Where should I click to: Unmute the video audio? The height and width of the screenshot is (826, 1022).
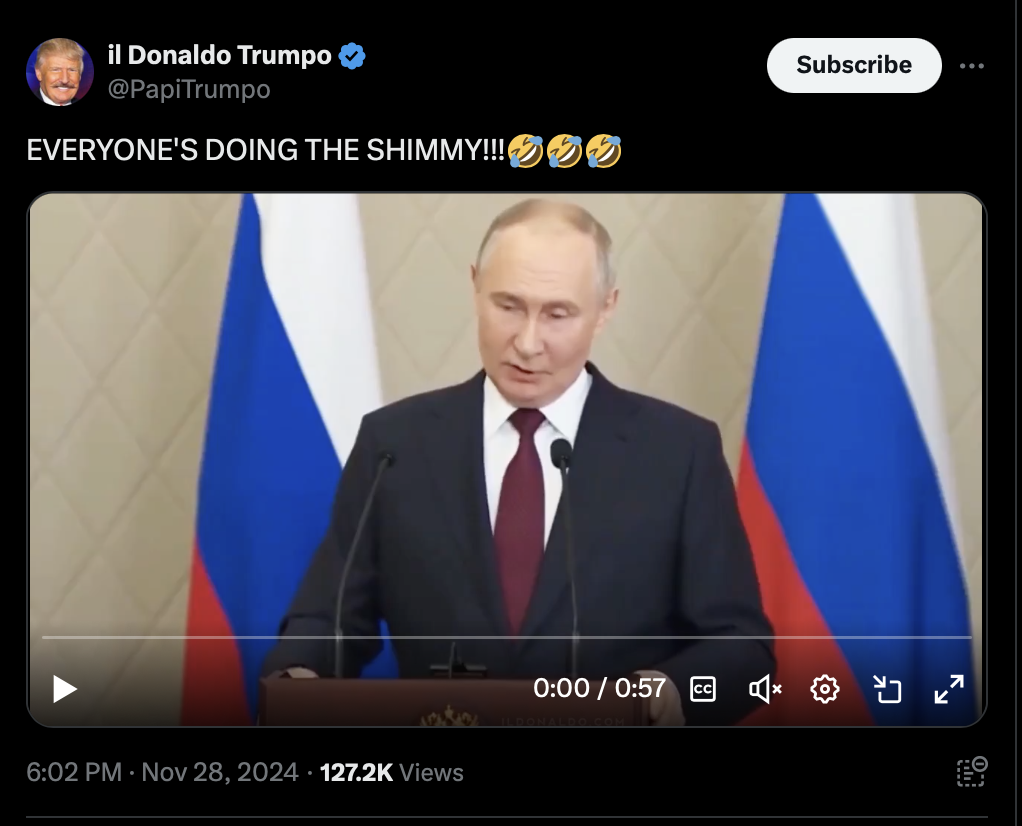pos(765,689)
